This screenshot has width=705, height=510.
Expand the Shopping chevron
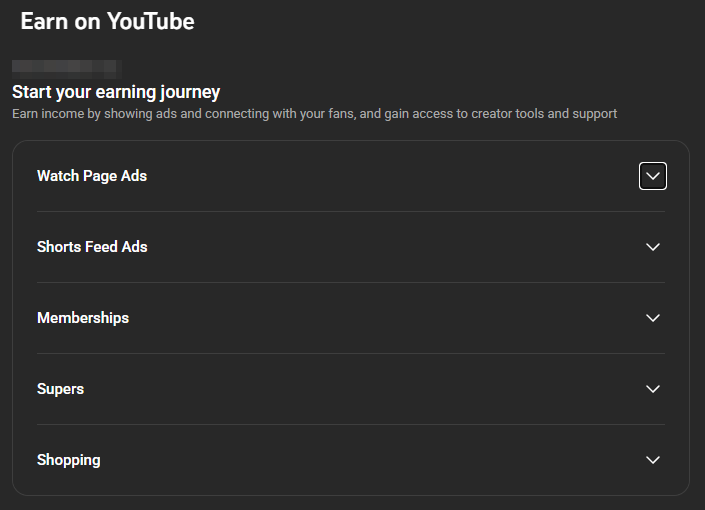click(652, 460)
